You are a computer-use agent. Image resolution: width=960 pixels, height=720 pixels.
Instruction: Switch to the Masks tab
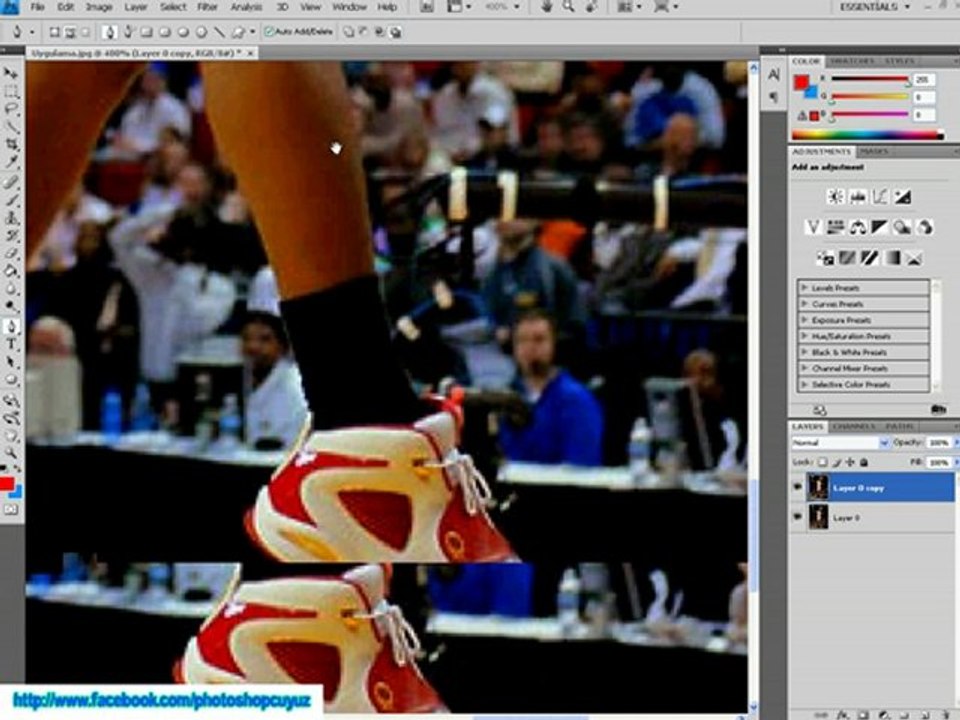coord(874,151)
